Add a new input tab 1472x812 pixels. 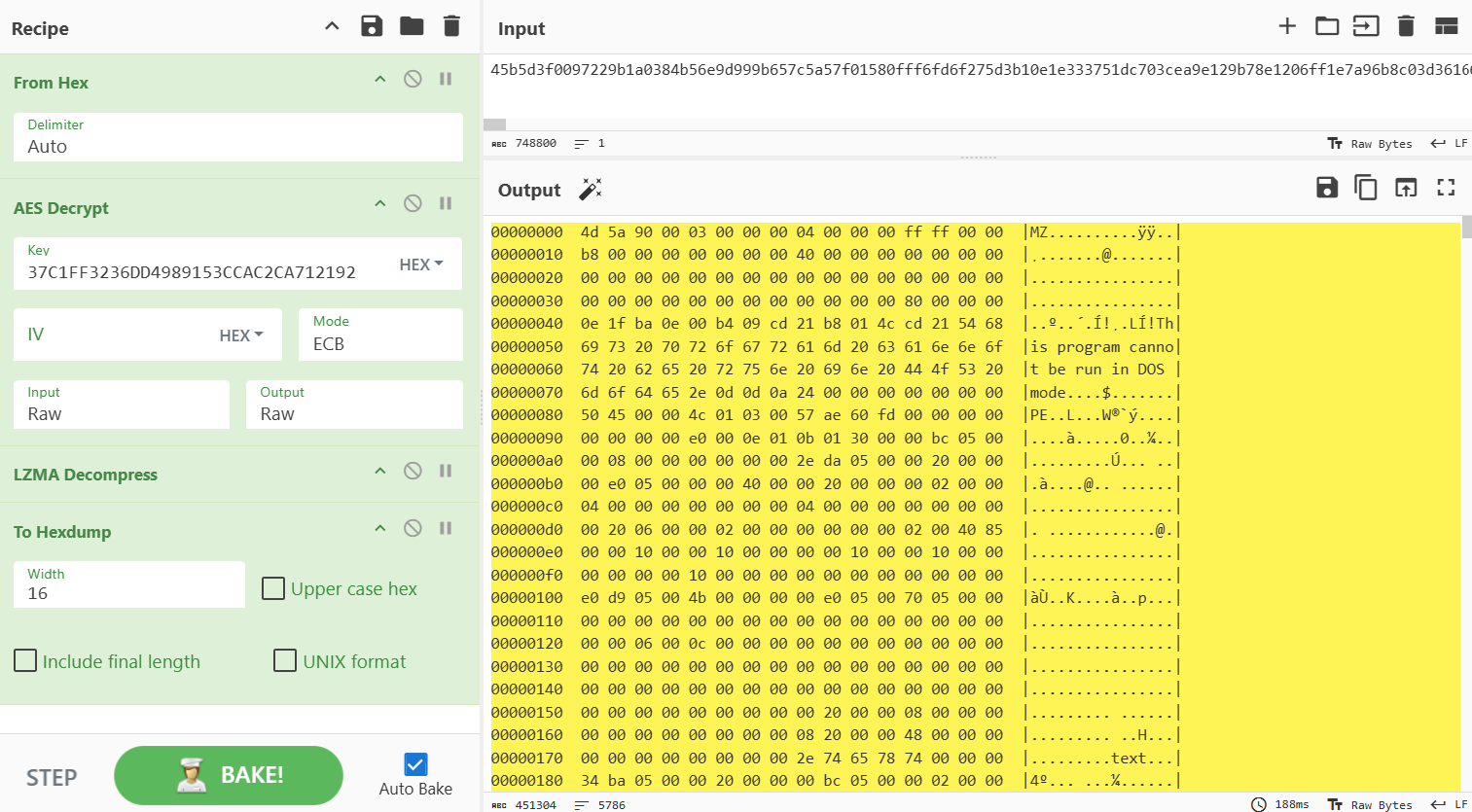point(1287,26)
